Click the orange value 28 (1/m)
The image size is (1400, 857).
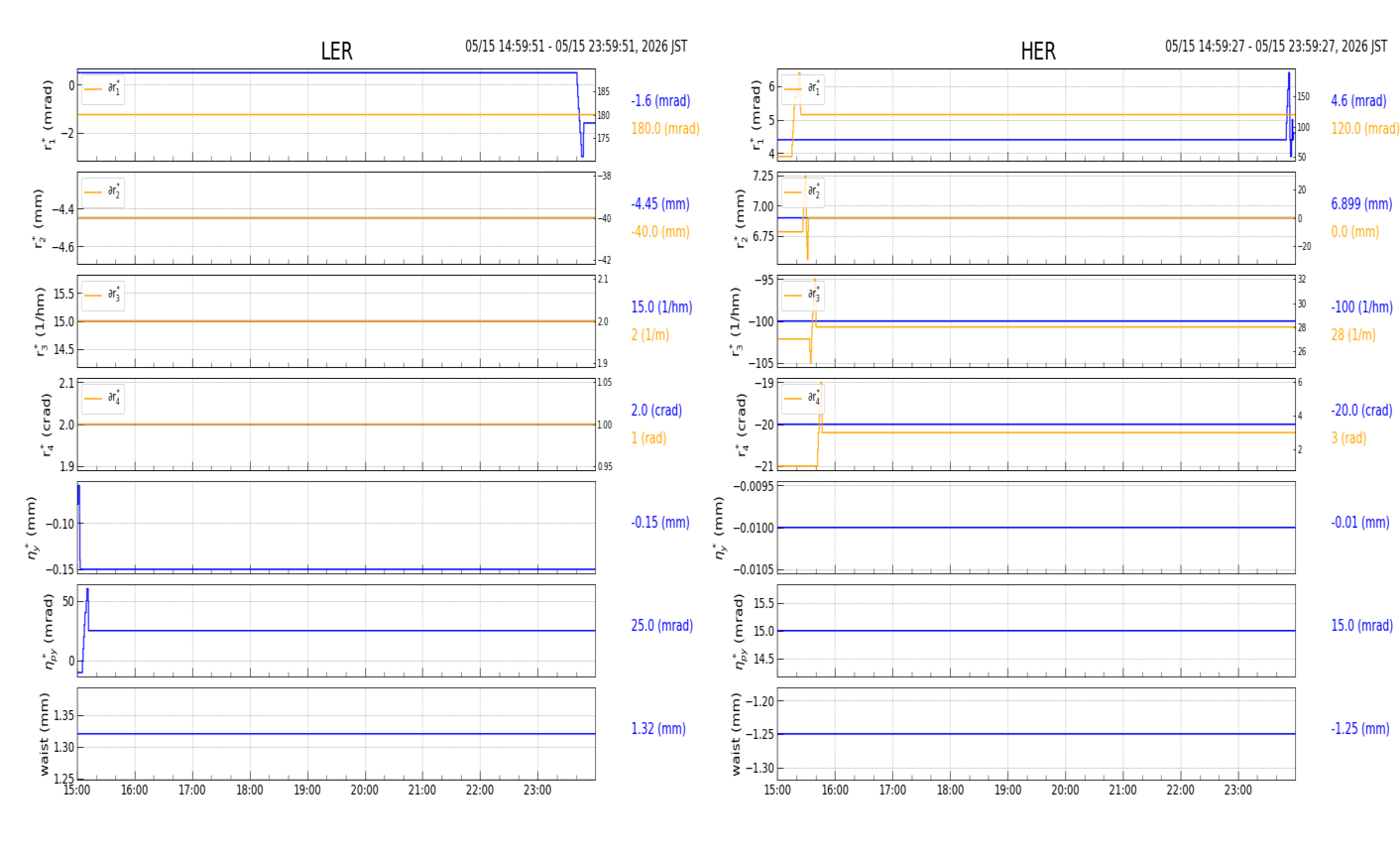tap(1353, 335)
